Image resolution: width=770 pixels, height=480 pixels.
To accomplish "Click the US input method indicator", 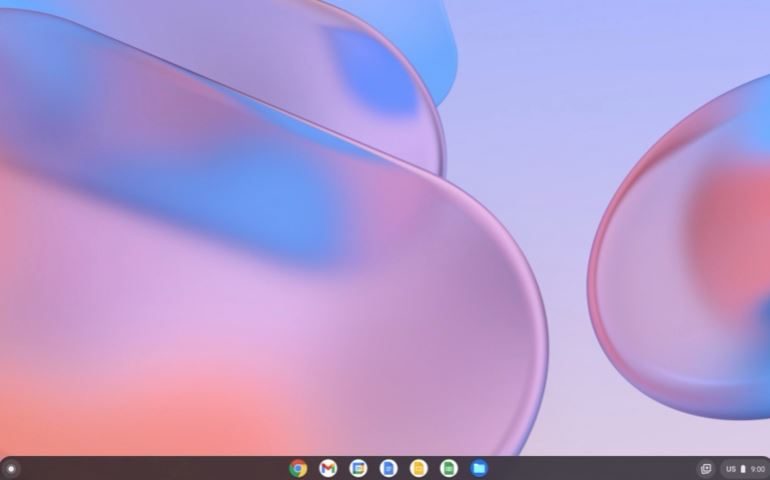I will pos(731,469).
